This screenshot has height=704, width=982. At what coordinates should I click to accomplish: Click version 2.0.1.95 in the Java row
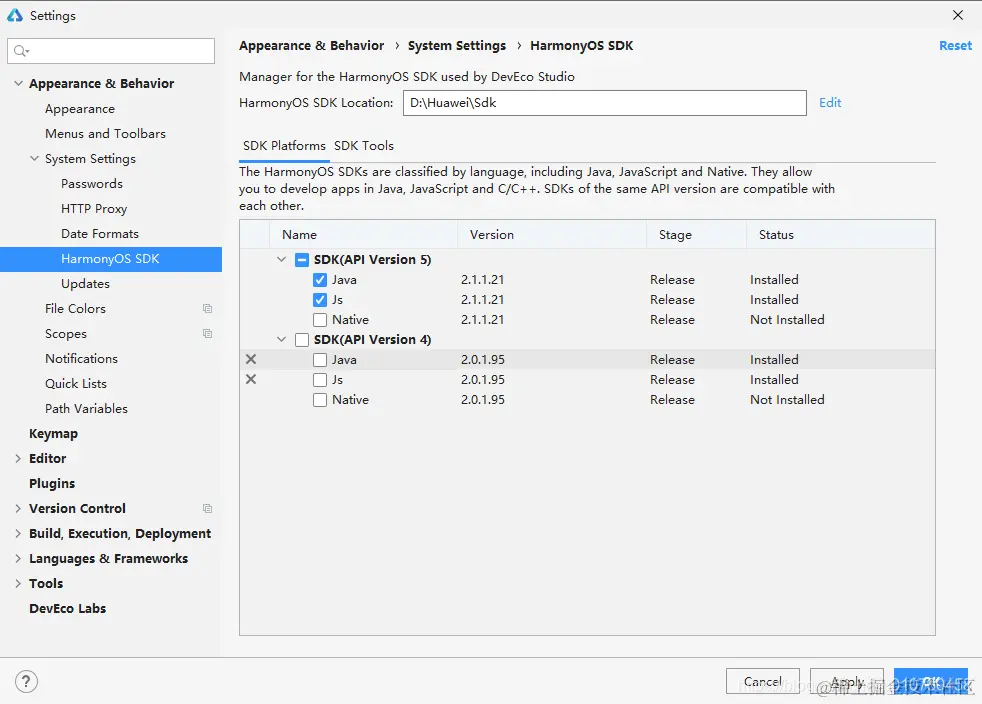click(482, 360)
